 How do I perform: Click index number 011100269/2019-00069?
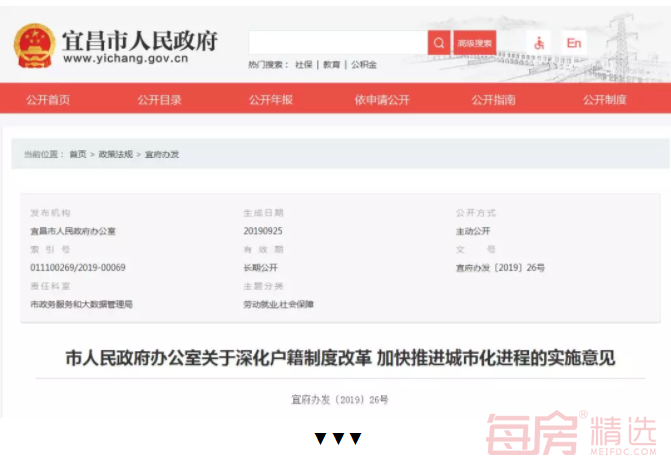pos(78,268)
